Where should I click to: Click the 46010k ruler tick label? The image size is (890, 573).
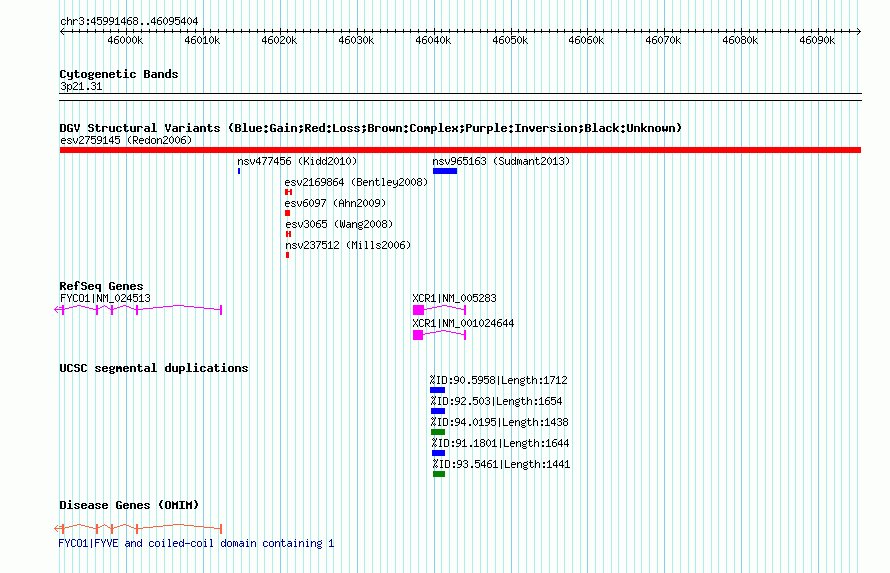[202, 40]
